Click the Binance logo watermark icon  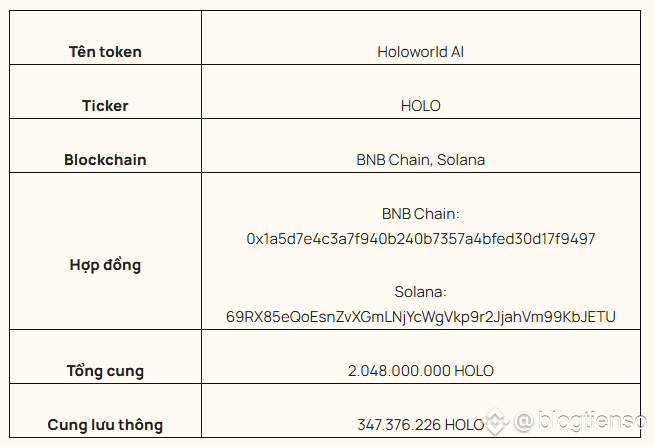click(495, 421)
